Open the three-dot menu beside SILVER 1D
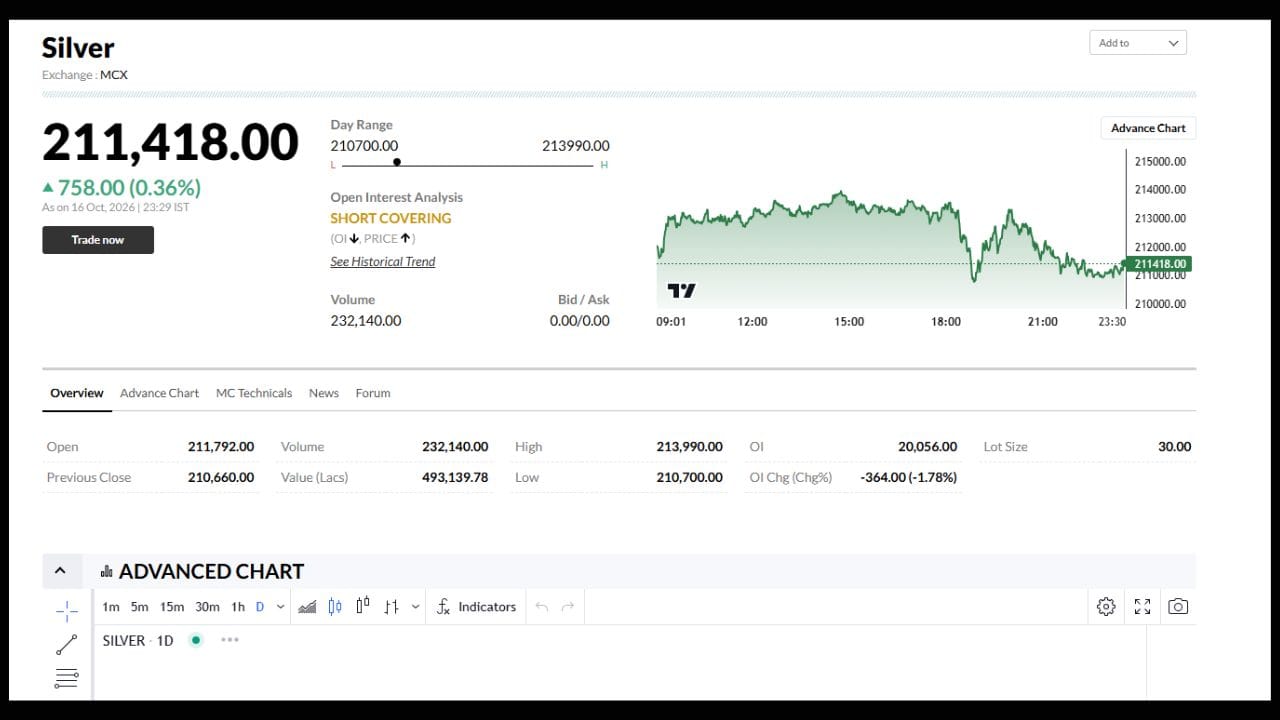The width and height of the screenshot is (1280, 720). click(x=230, y=640)
